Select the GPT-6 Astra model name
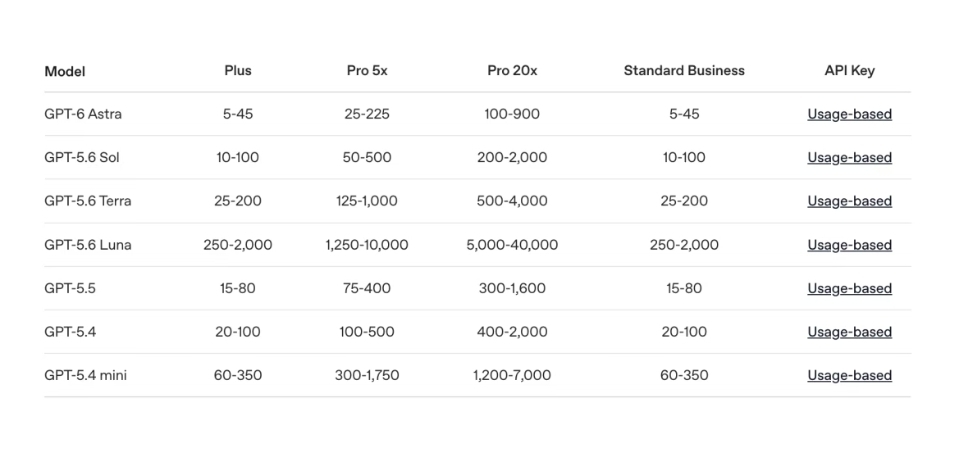This screenshot has width=957, height=462. [x=83, y=114]
